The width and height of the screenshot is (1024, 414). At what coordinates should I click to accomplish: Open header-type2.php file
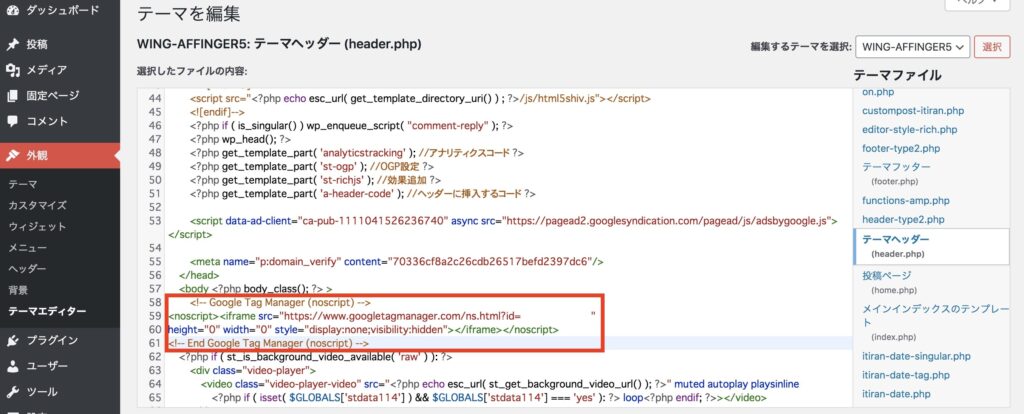tap(903, 220)
